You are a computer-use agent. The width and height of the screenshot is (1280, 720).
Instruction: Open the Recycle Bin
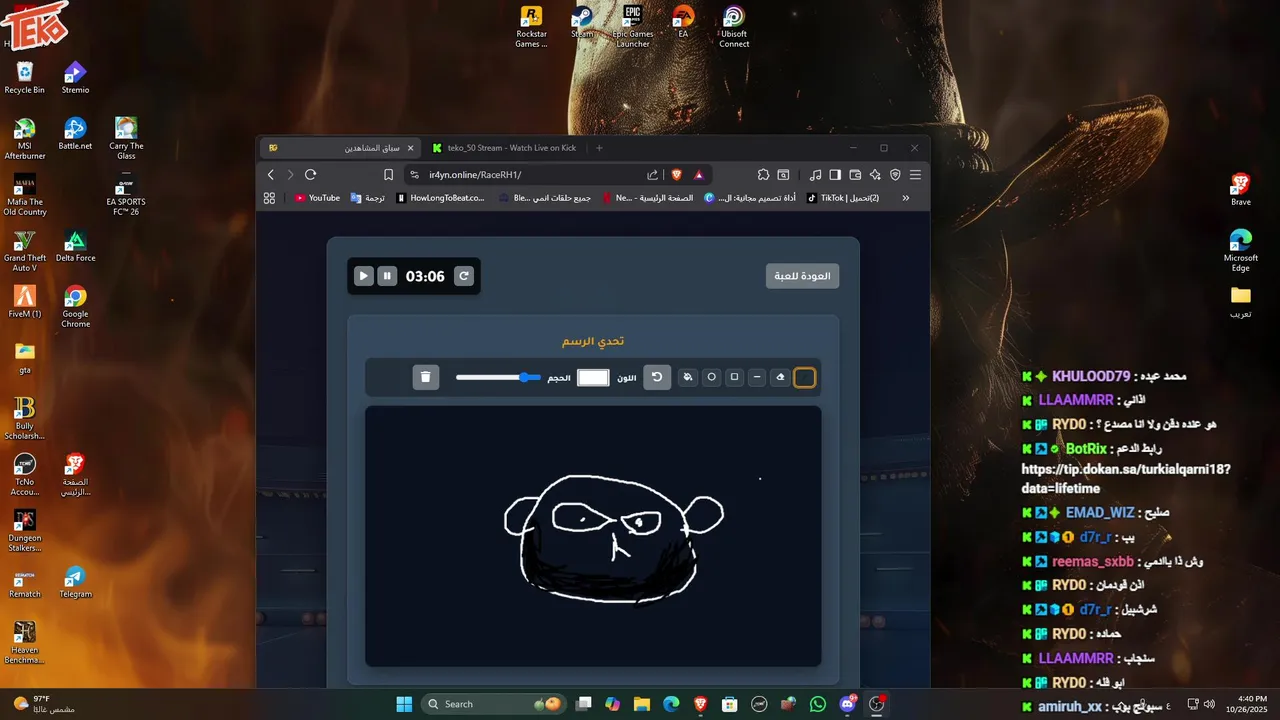24,78
